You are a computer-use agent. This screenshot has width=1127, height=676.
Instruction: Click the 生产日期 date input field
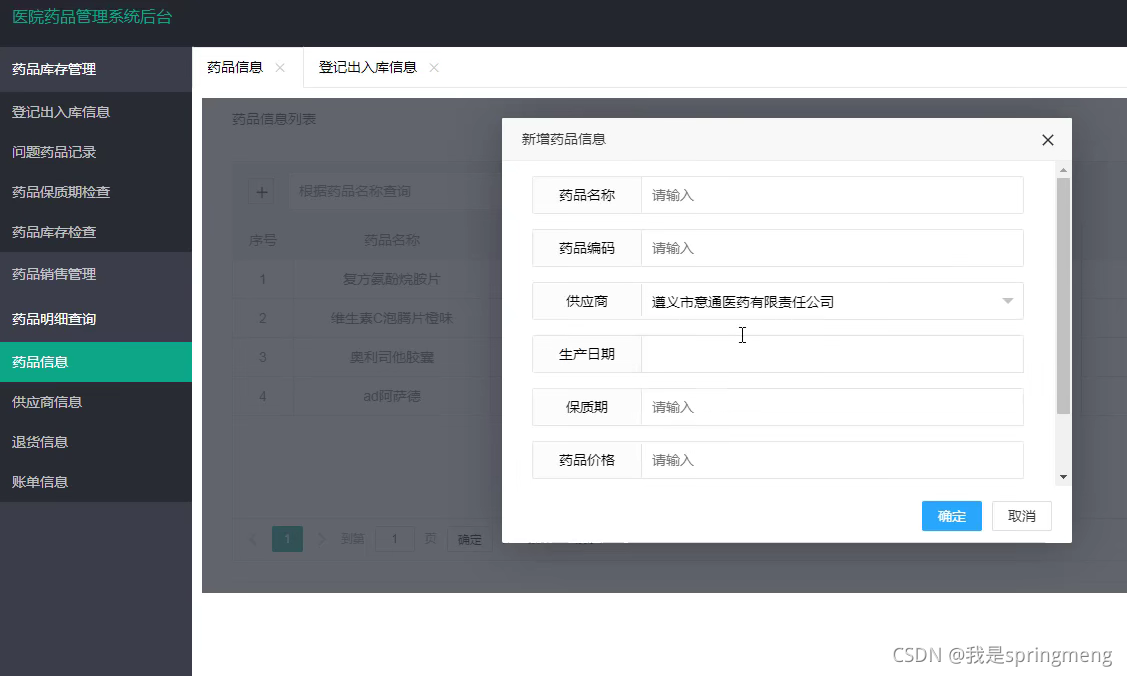point(832,354)
